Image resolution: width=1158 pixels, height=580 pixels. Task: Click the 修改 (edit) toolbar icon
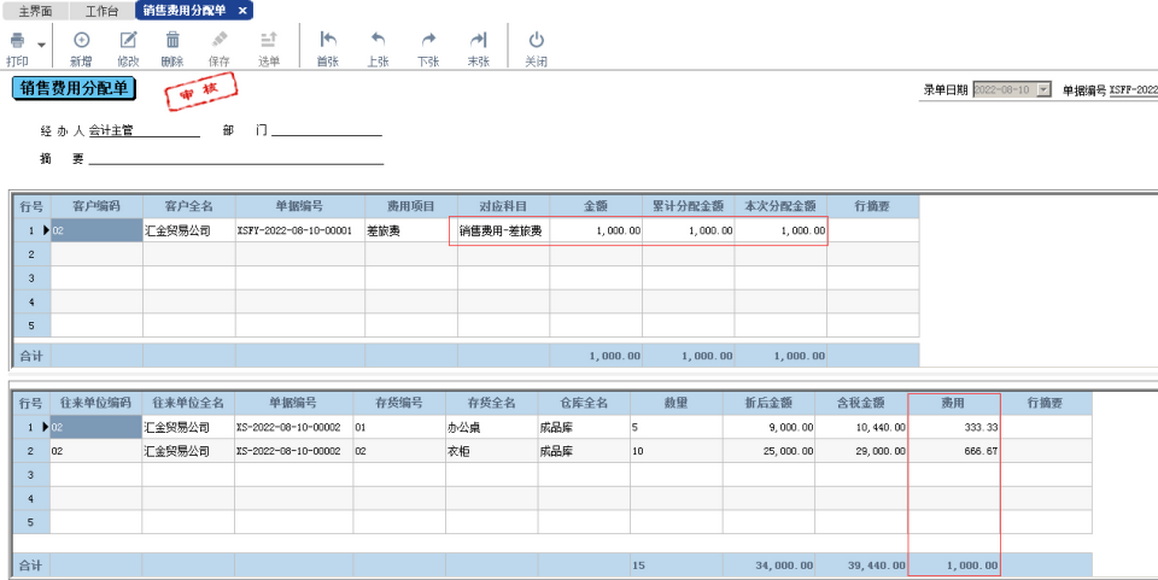(128, 41)
